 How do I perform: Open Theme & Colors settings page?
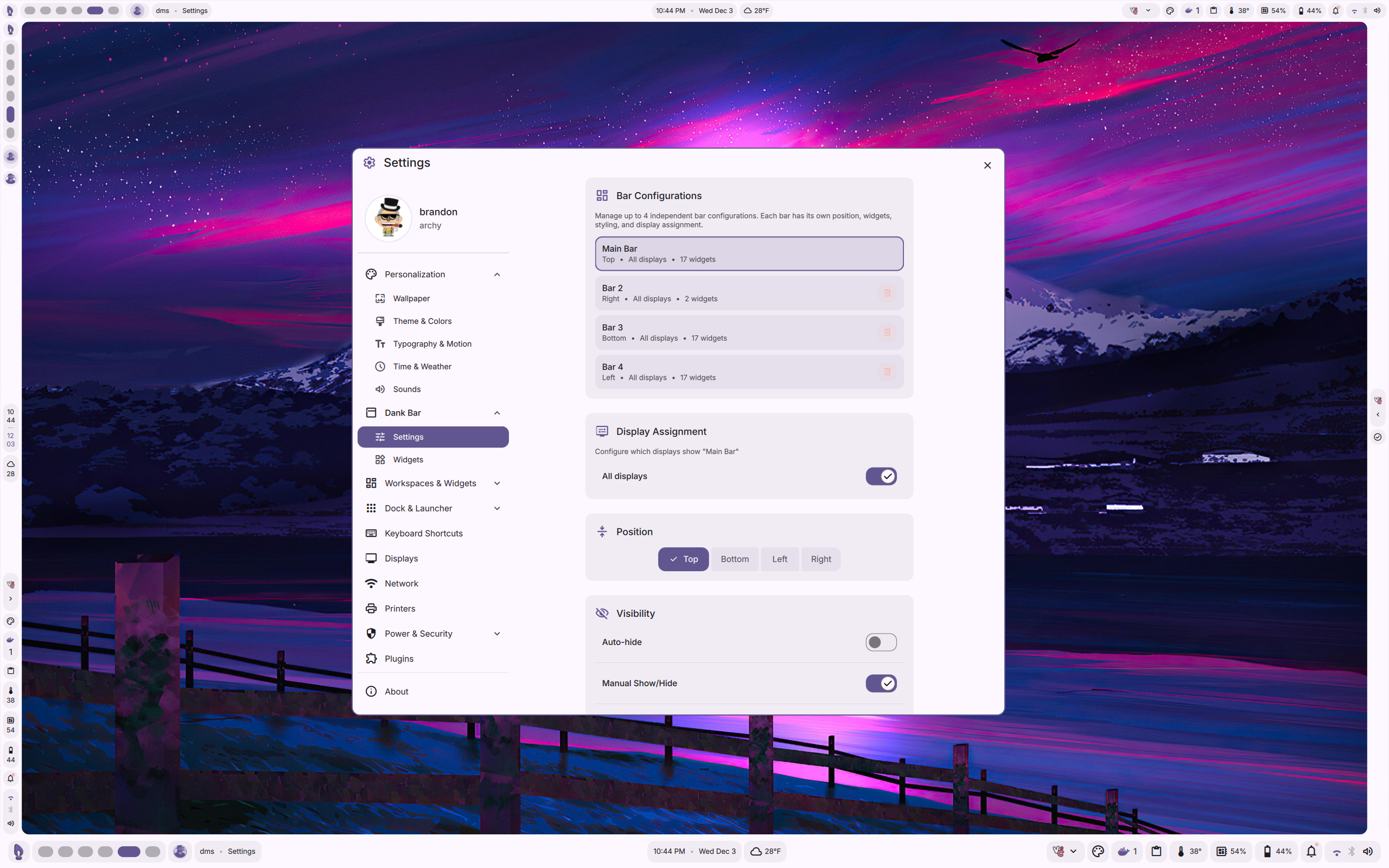coord(422,321)
